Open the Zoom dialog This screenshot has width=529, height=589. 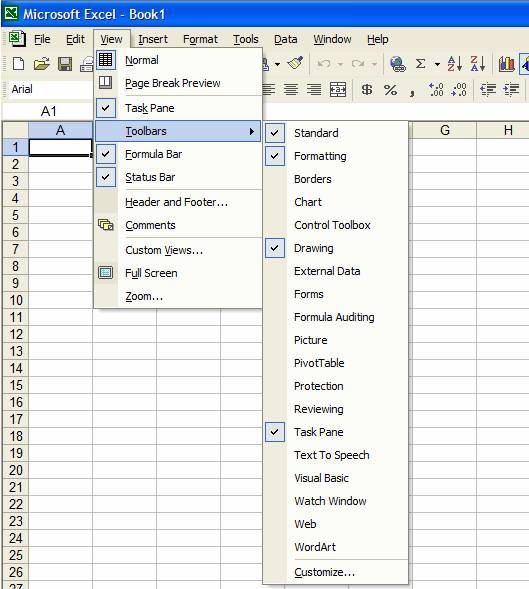click(178, 296)
